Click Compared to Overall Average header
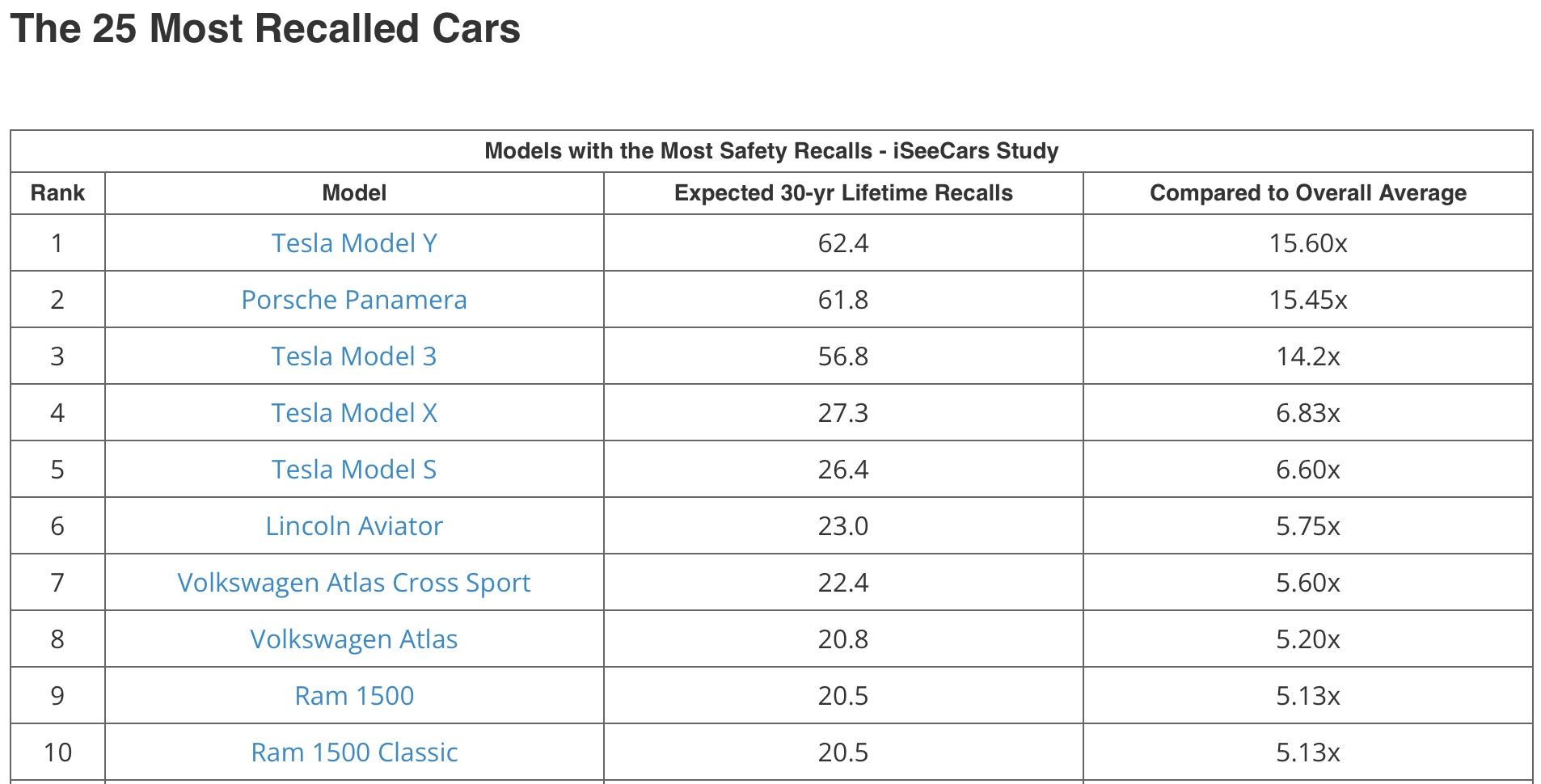The width and height of the screenshot is (1541, 784). coord(1308,193)
